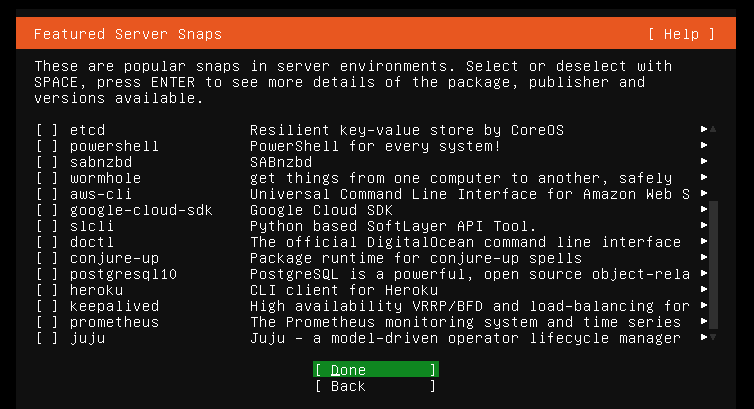Screen dimensions: 754x409
Task: Toggle the prometheus snap checkbox
Action: pyautogui.click(x=47, y=322)
